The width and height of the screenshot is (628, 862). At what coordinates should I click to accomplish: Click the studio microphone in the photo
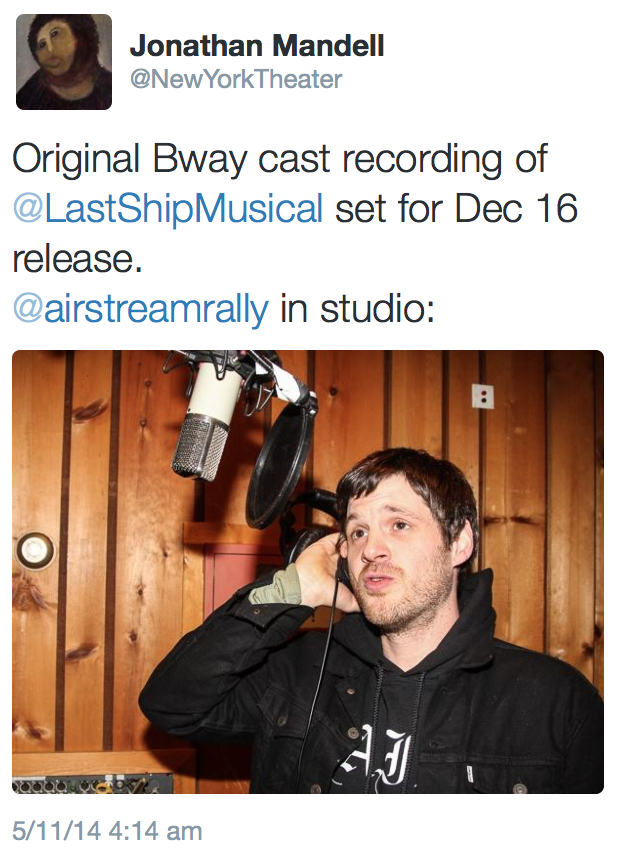click(x=205, y=420)
